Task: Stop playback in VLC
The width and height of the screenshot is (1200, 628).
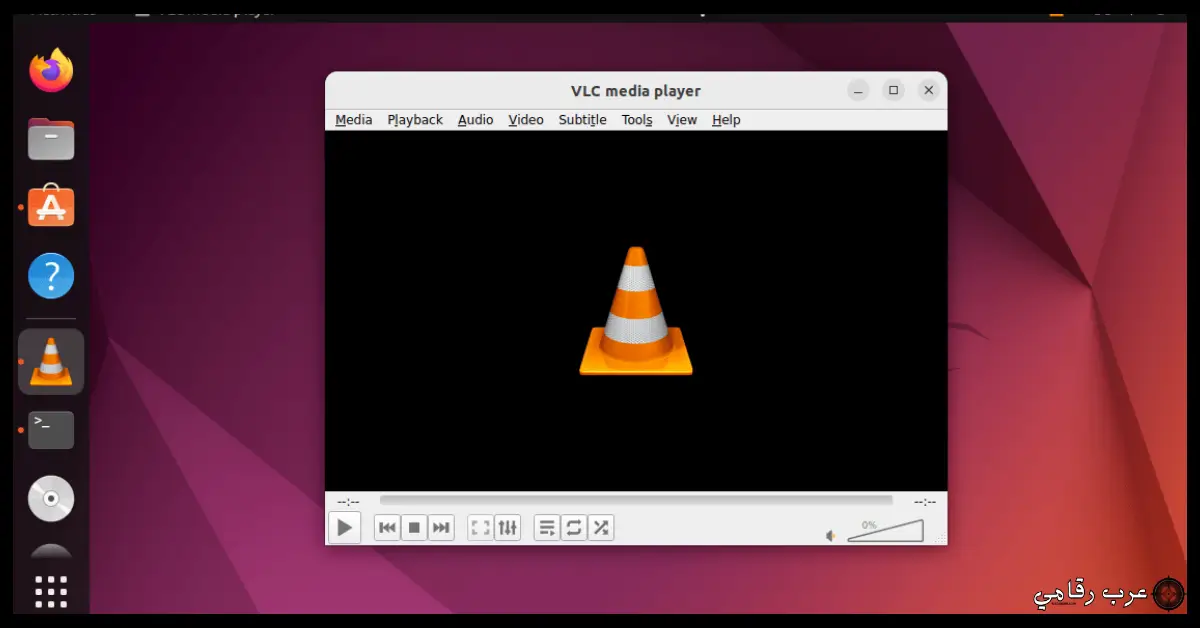Action: click(x=414, y=528)
